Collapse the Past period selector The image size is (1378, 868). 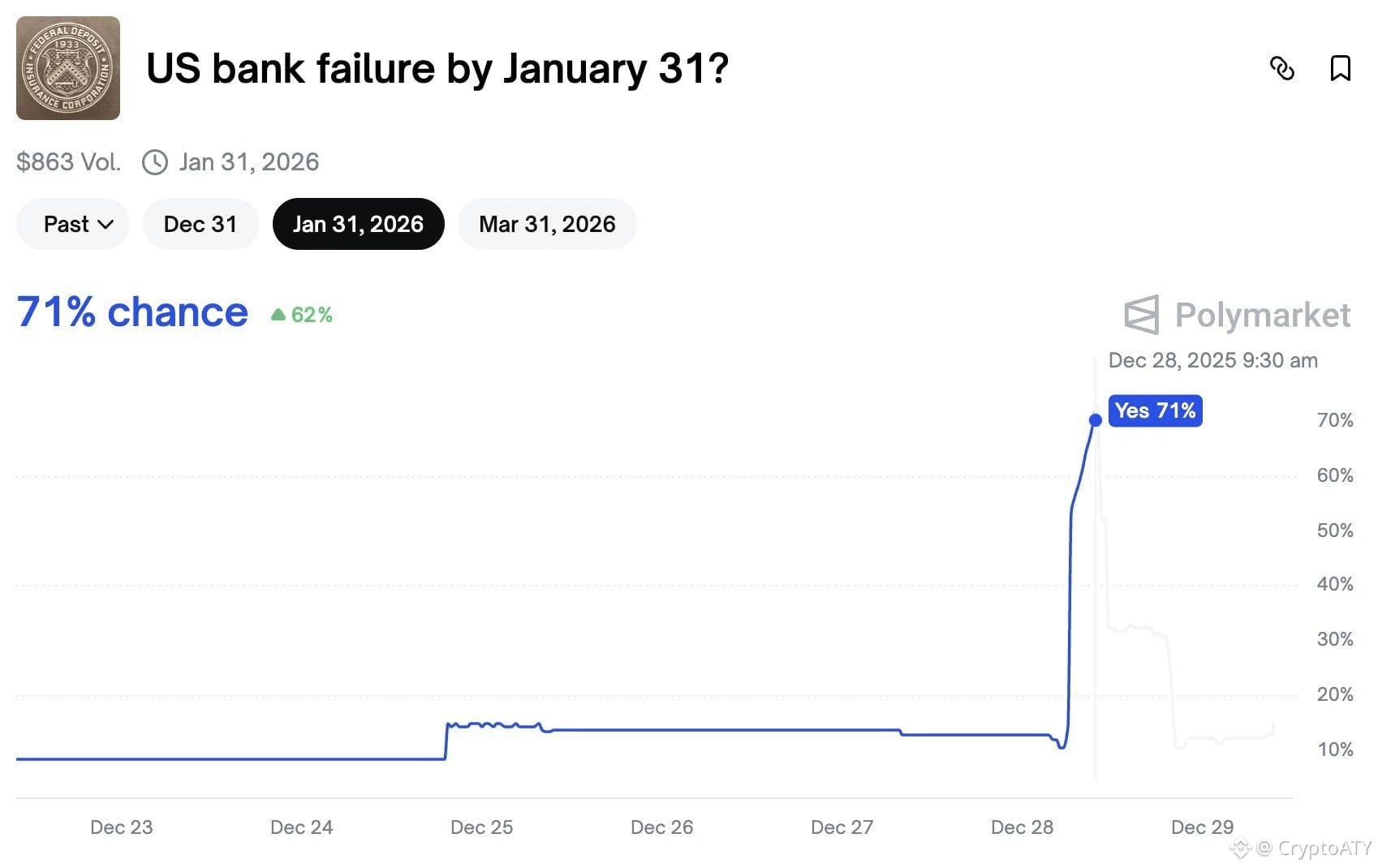pyautogui.click(x=72, y=224)
